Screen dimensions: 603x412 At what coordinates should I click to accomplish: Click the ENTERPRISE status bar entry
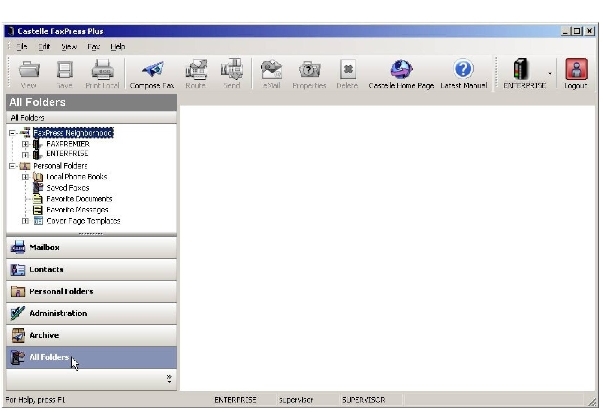pos(235,400)
